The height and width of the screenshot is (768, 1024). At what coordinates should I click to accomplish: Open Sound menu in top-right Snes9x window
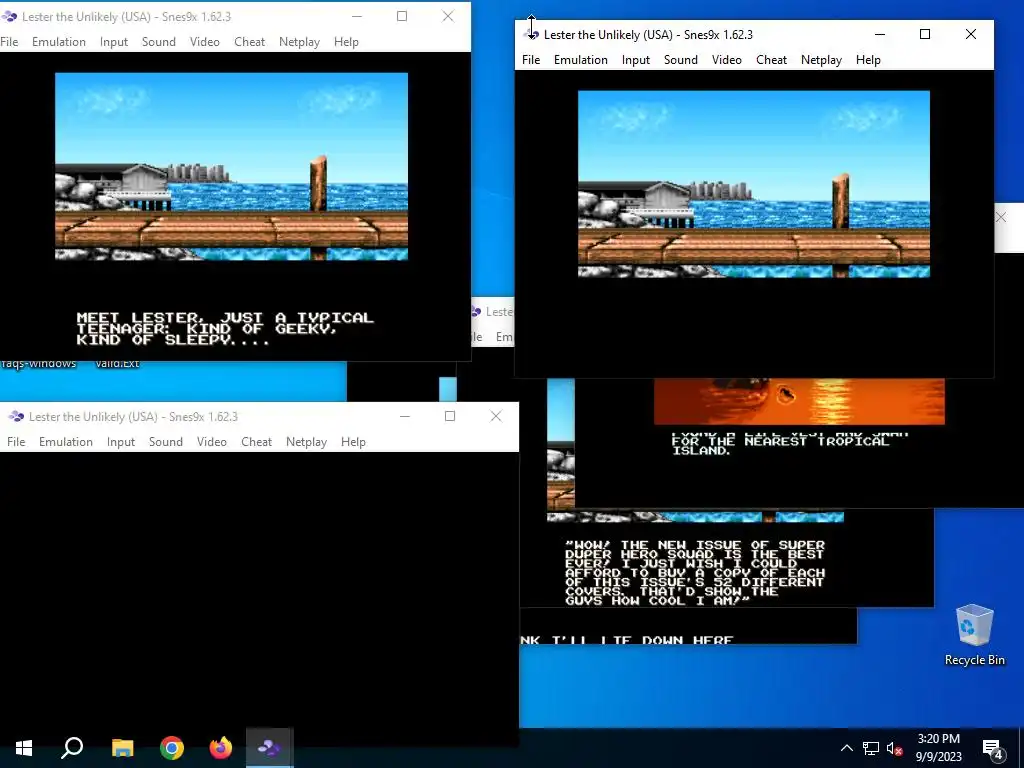(x=680, y=59)
